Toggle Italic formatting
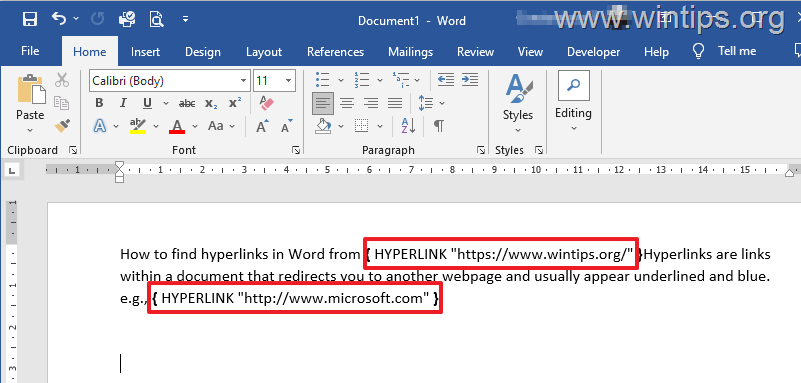801x383 pixels. [x=123, y=103]
